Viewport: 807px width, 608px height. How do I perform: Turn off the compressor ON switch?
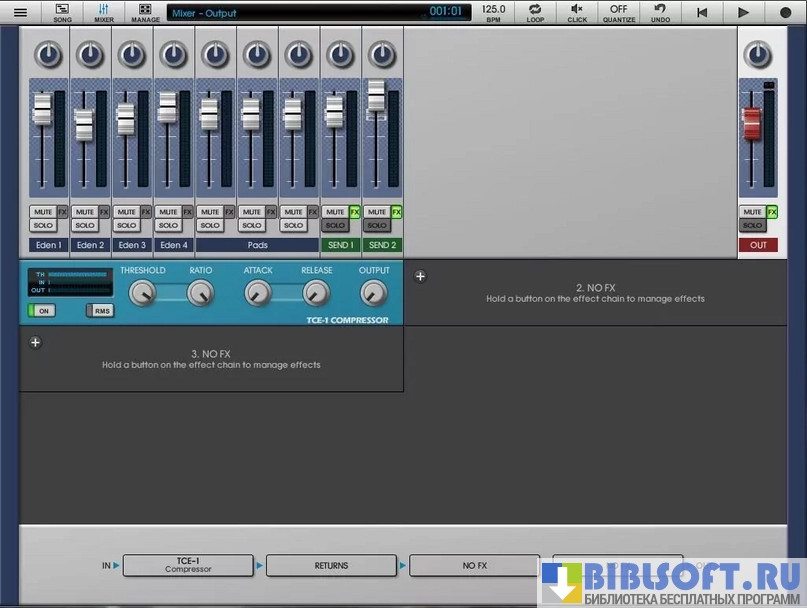pos(41,311)
